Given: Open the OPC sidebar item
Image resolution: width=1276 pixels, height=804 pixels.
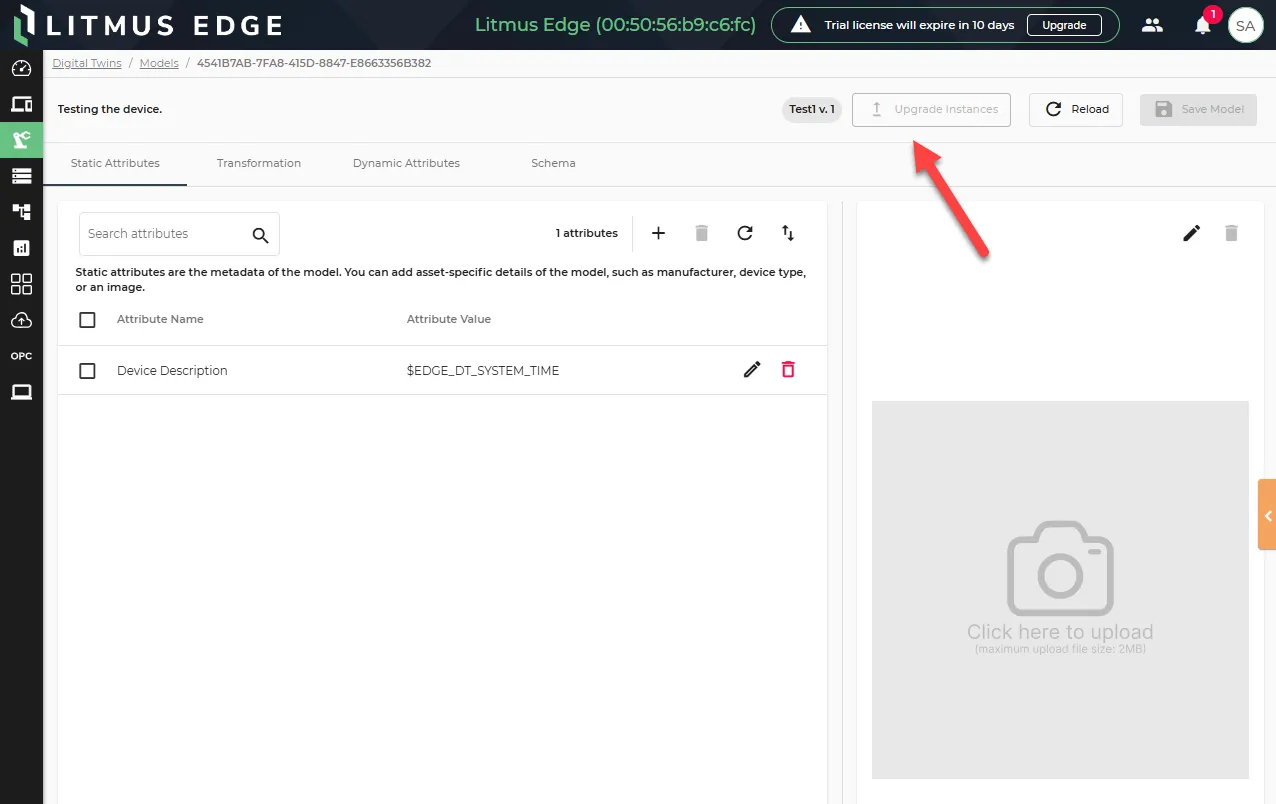Looking at the screenshot, I should (x=21, y=356).
